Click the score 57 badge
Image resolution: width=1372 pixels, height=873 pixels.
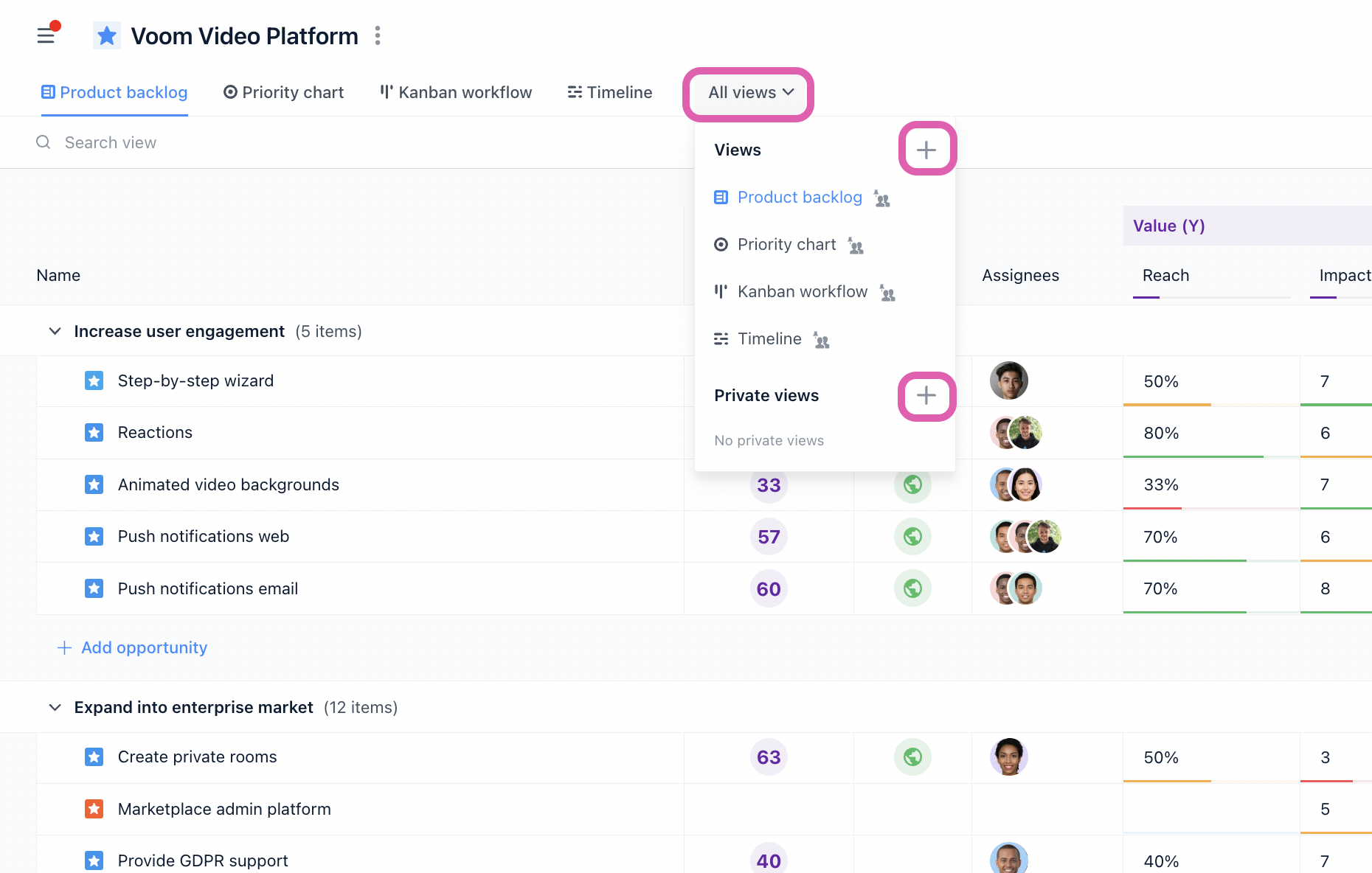click(x=769, y=536)
